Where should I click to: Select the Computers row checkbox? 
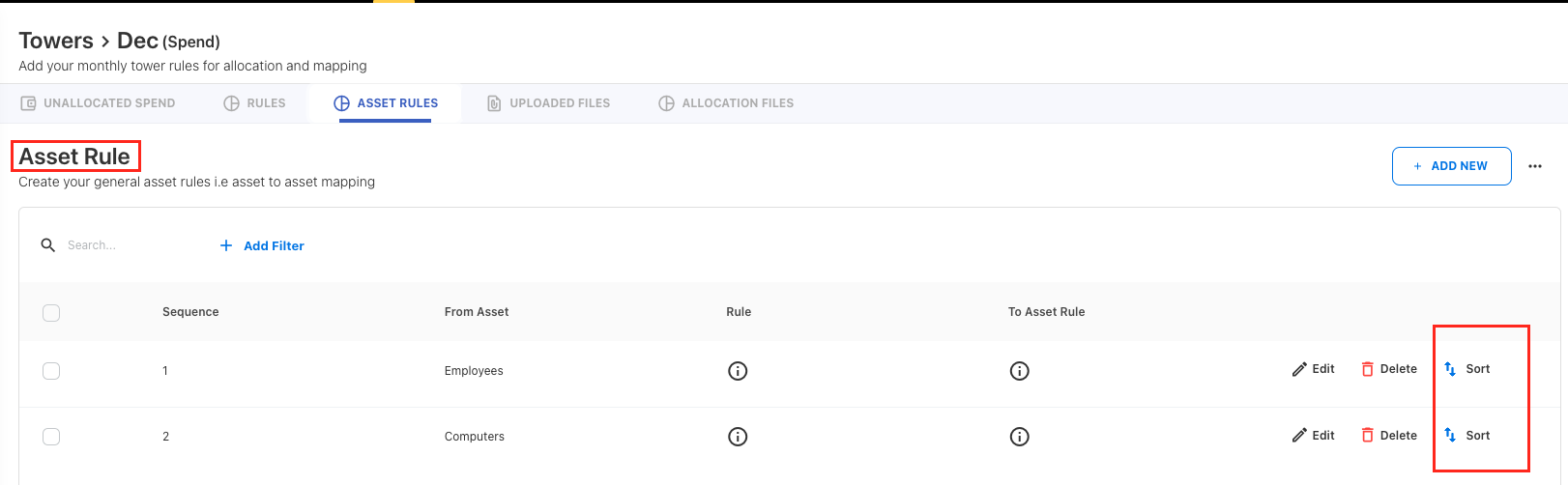point(51,437)
